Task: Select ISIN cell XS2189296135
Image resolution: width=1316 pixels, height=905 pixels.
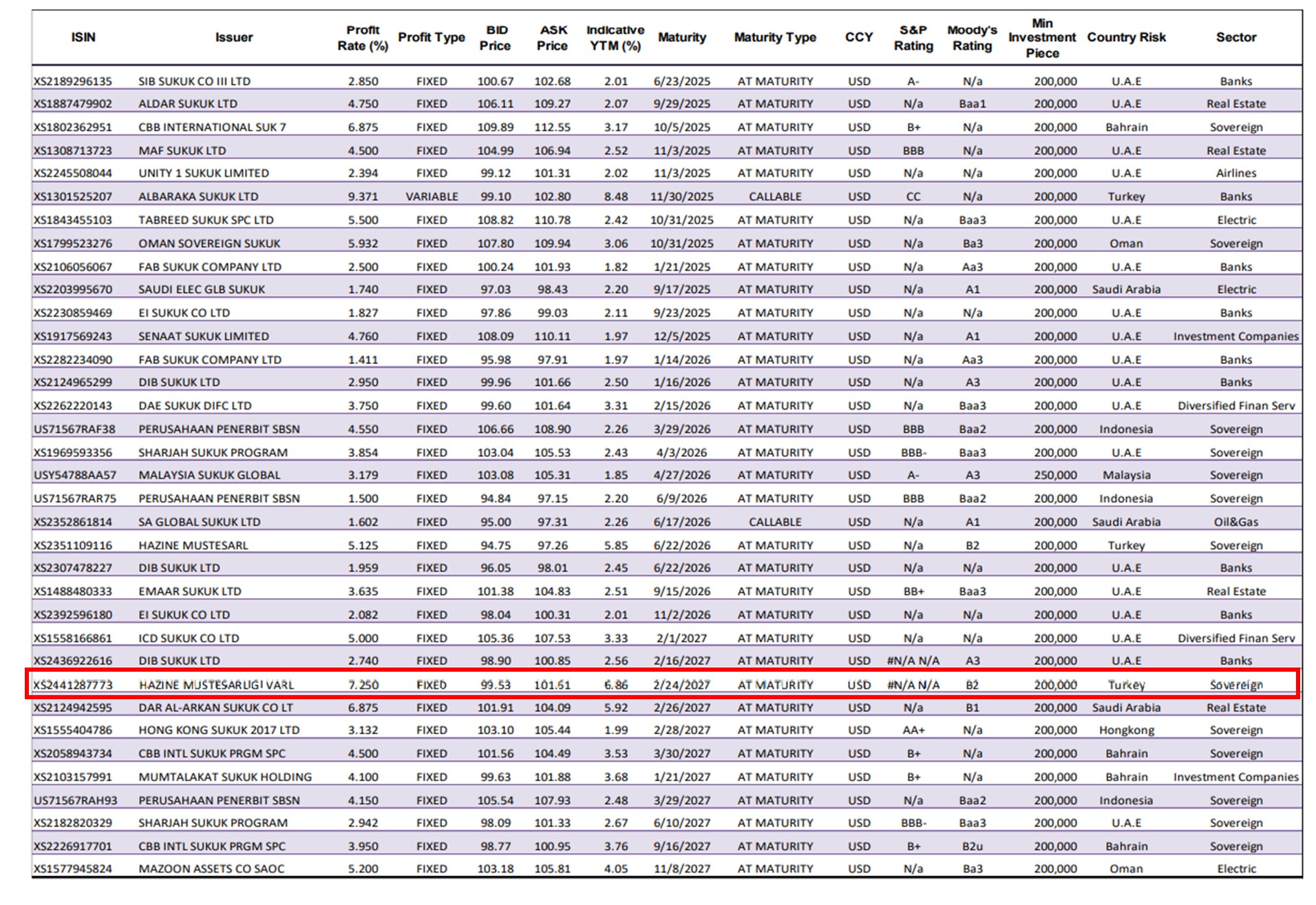Action: click(73, 81)
